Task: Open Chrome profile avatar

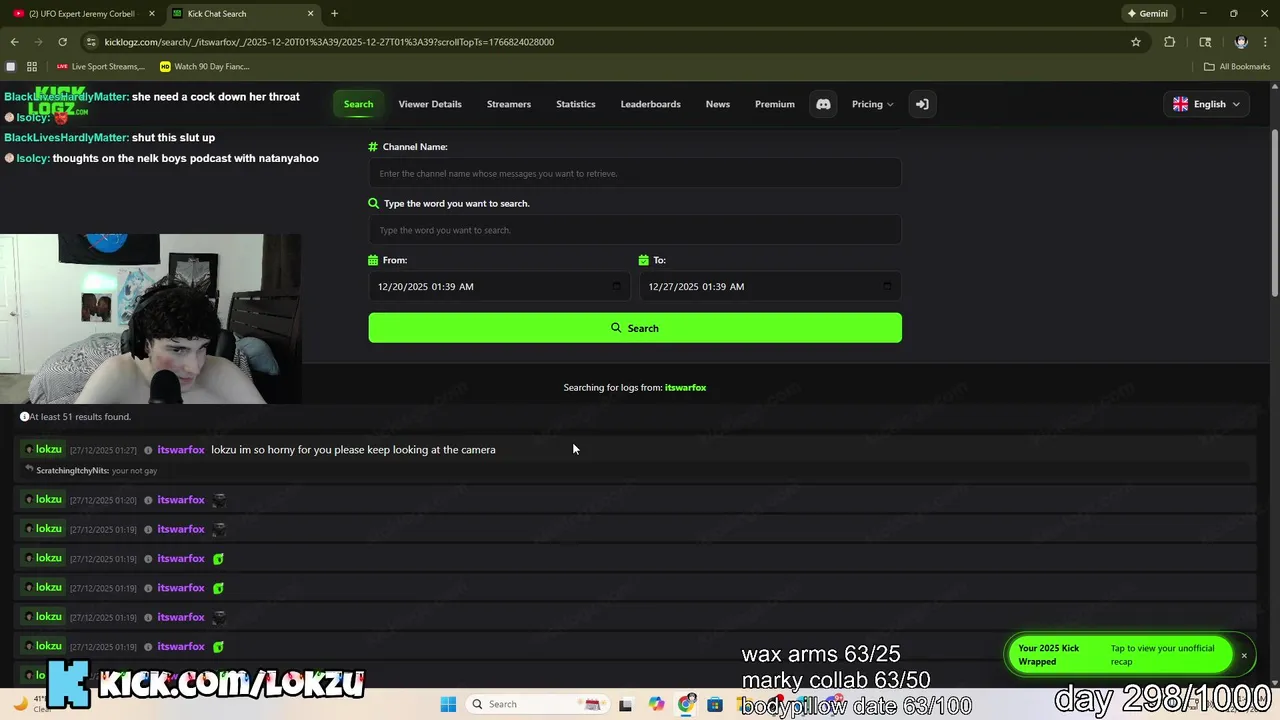Action: (x=1241, y=42)
